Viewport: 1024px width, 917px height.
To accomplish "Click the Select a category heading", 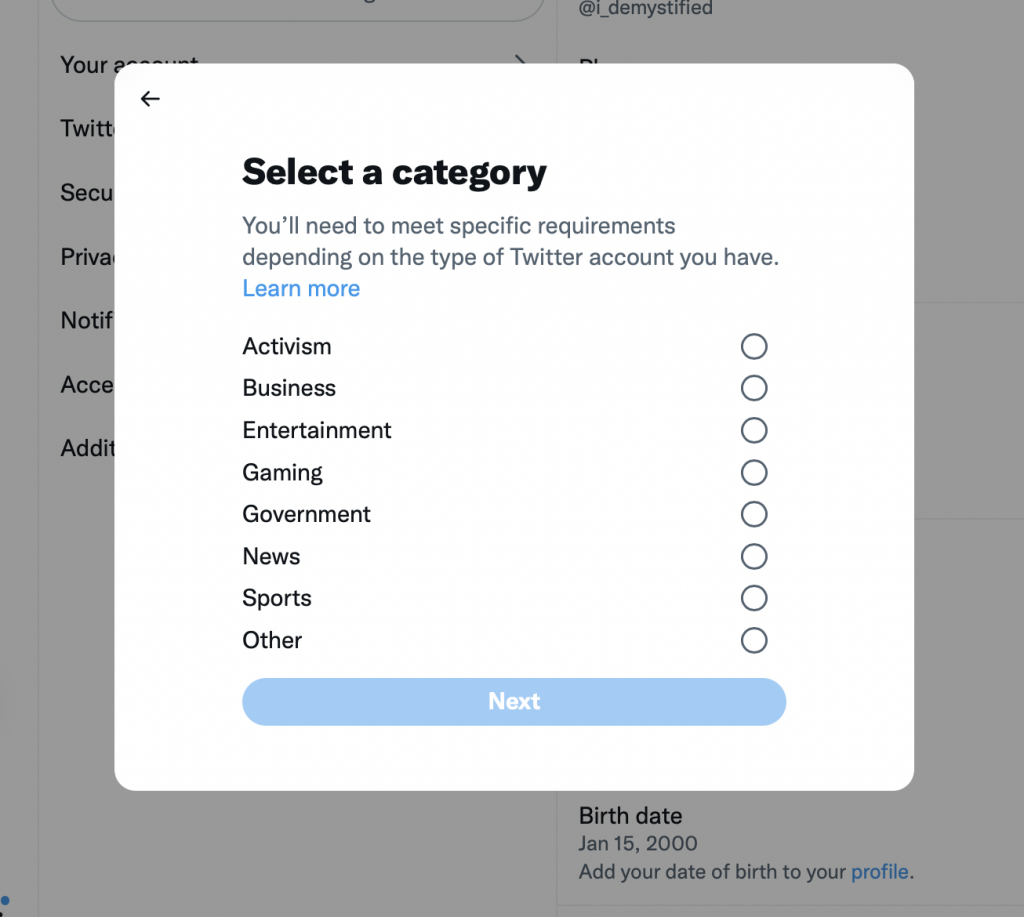I will point(394,172).
